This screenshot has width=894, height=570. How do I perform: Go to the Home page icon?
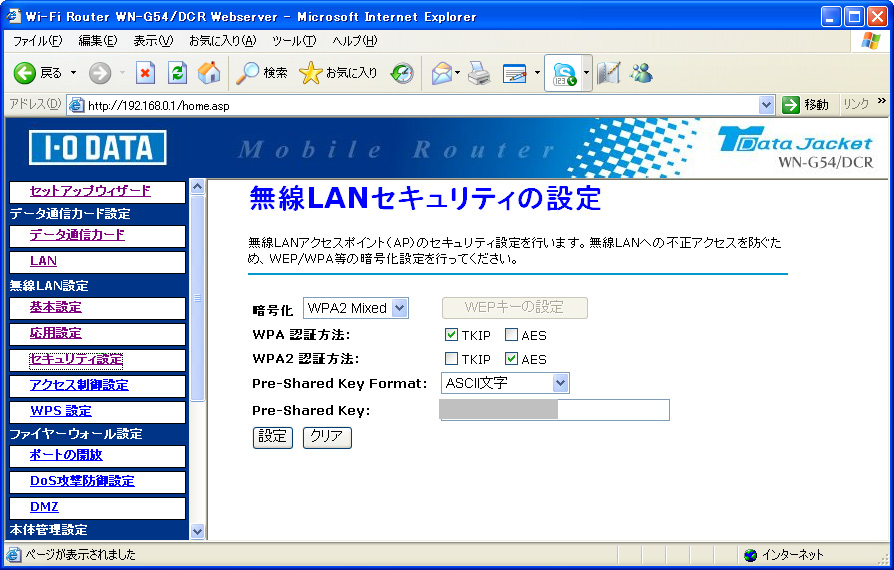point(209,73)
